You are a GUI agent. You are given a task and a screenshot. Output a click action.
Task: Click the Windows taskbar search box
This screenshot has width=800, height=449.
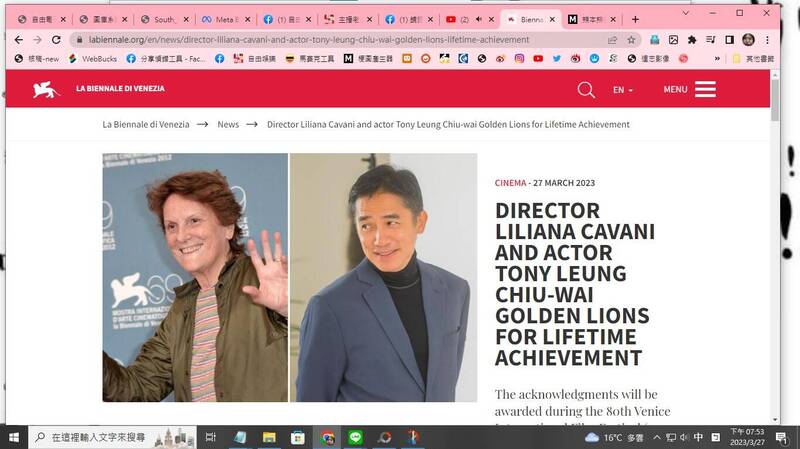(x=112, y=437)
